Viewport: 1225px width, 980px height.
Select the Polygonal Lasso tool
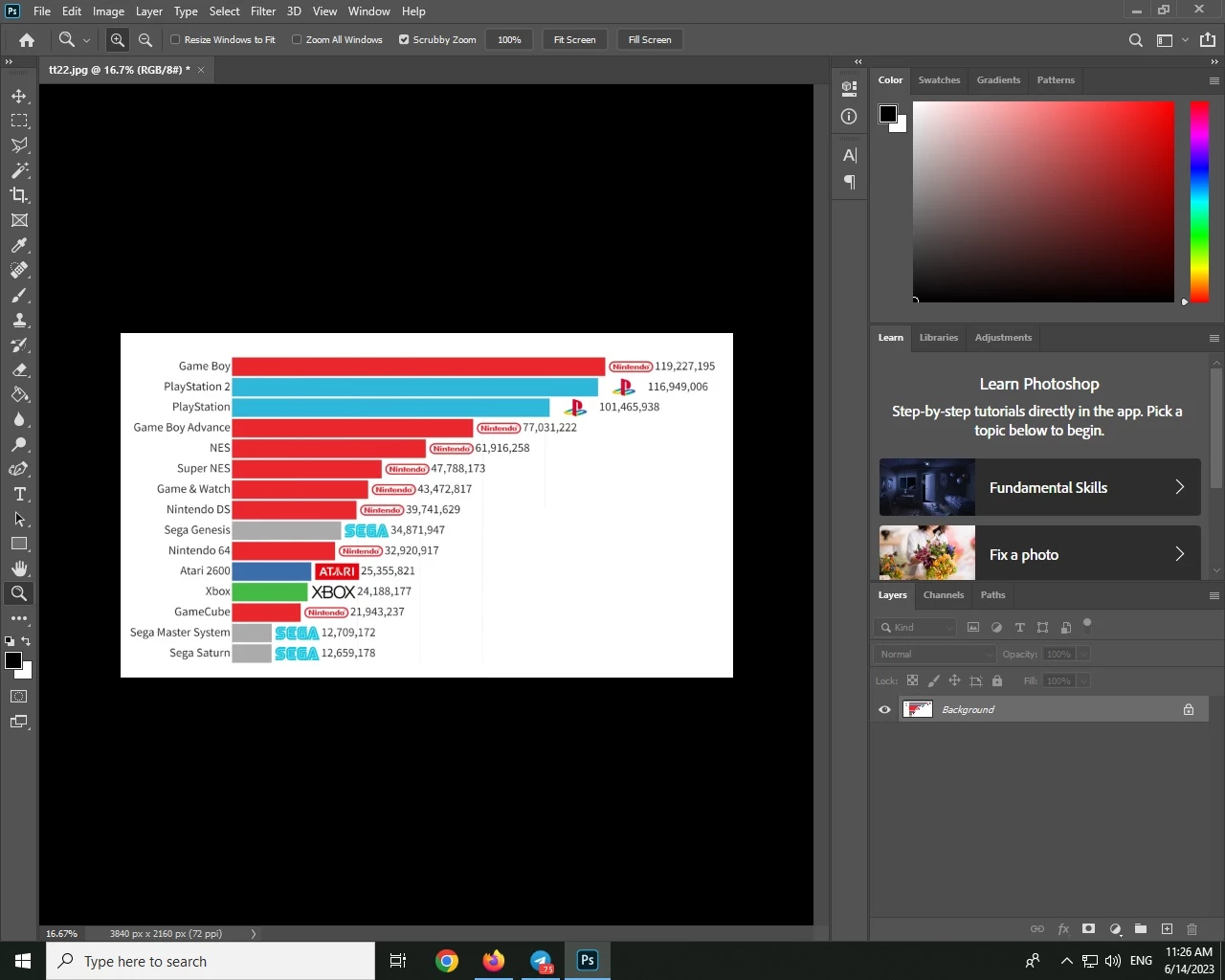pyautogui.click(x=19, y=145)
